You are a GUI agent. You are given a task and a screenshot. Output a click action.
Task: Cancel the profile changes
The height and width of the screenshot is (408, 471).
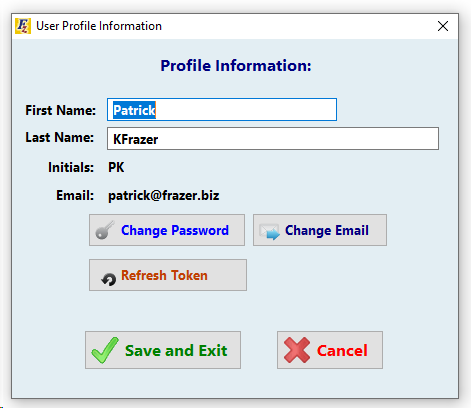tap(330, 350)
